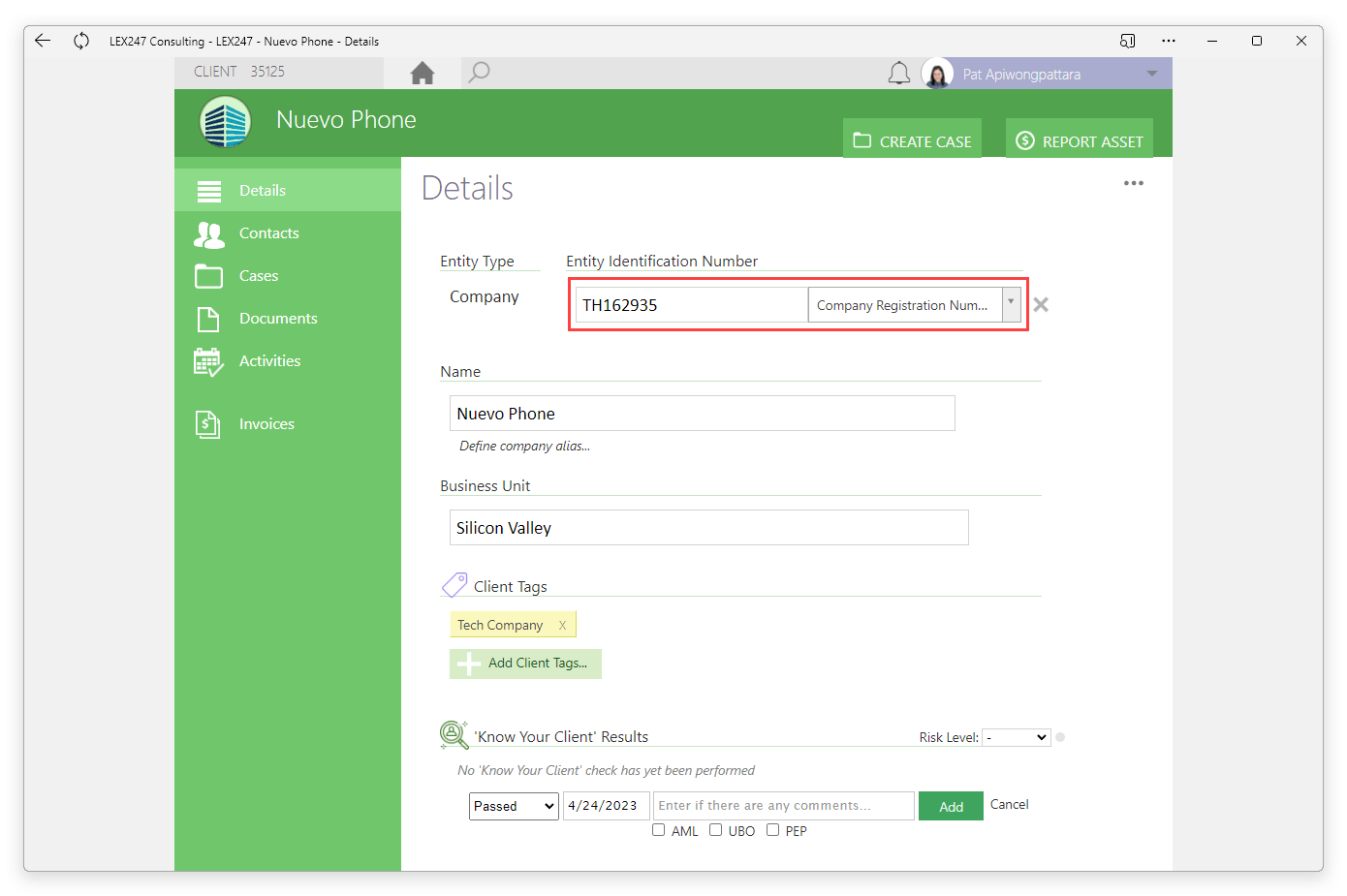
Task: Click Add to save KYC result
Action: (950, 805)
